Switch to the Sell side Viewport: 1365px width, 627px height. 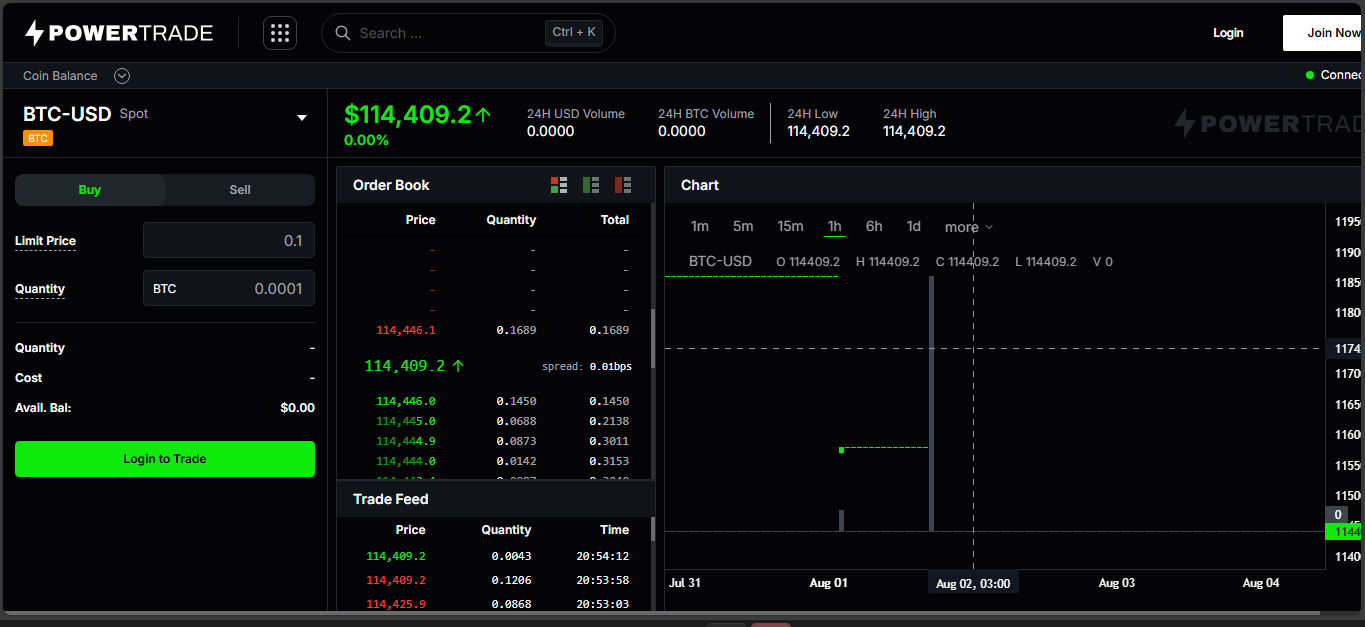pyautogui.click(x=240, y=190)
